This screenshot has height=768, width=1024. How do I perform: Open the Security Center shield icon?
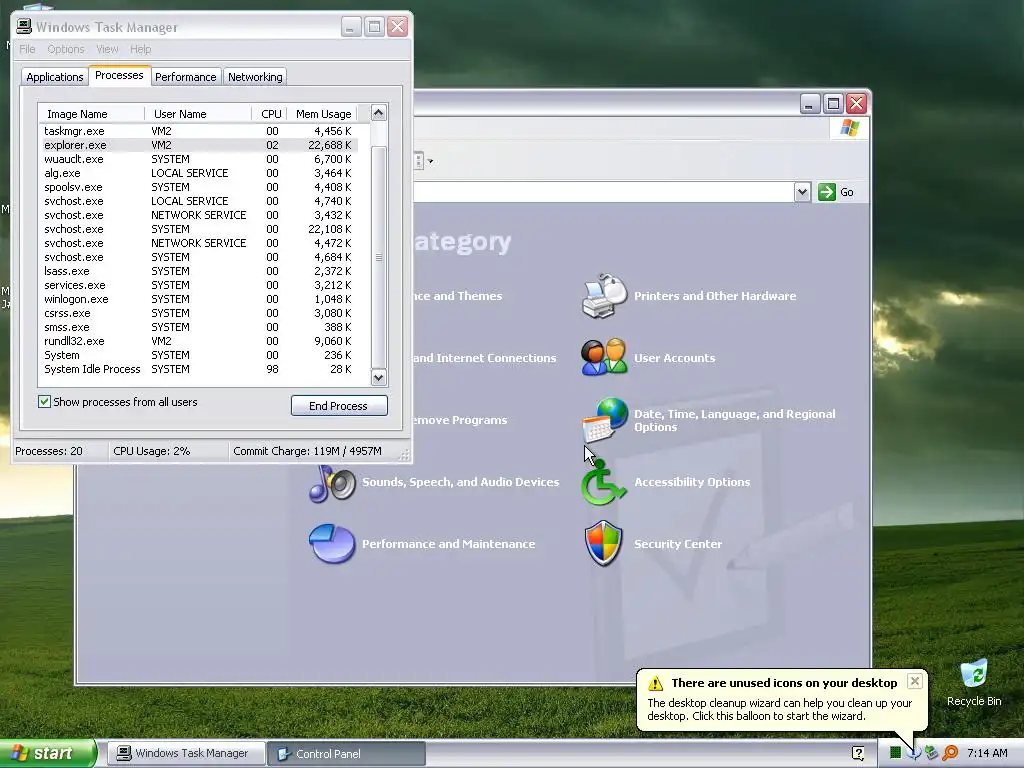[603, 543]
